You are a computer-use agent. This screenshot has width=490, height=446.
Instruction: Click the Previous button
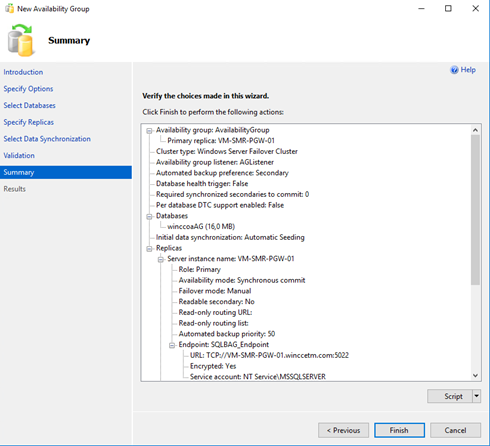[x=343, y=430]
